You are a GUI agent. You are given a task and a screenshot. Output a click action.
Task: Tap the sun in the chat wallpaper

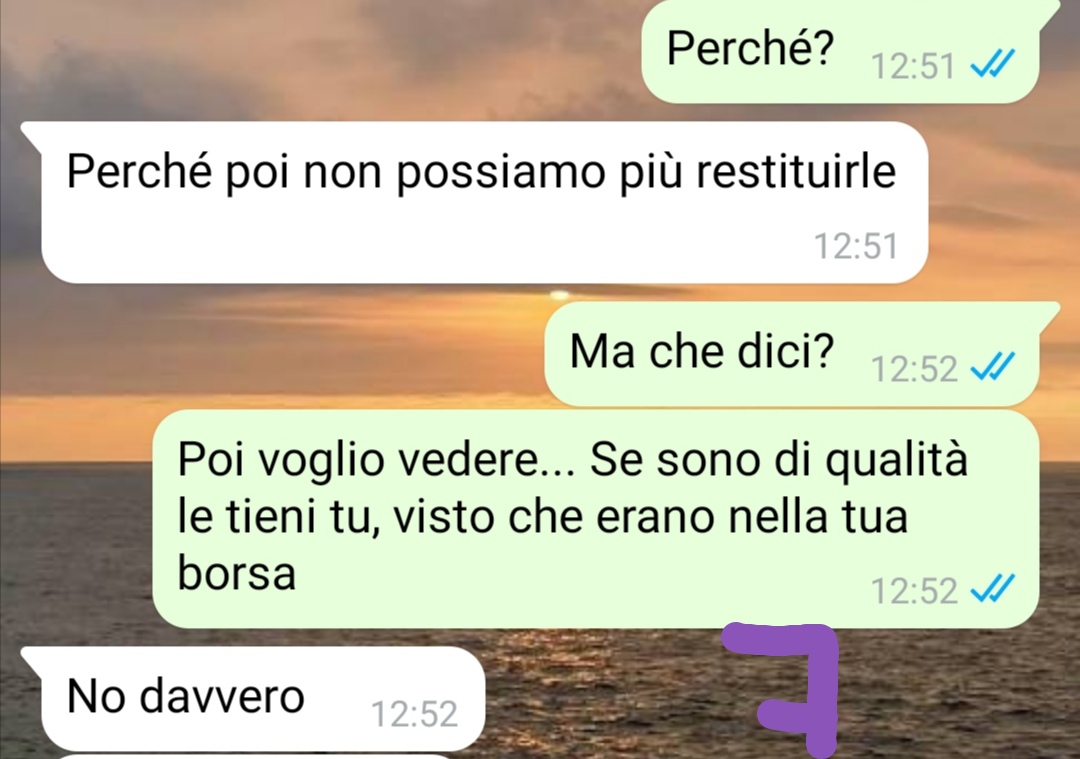559,295
